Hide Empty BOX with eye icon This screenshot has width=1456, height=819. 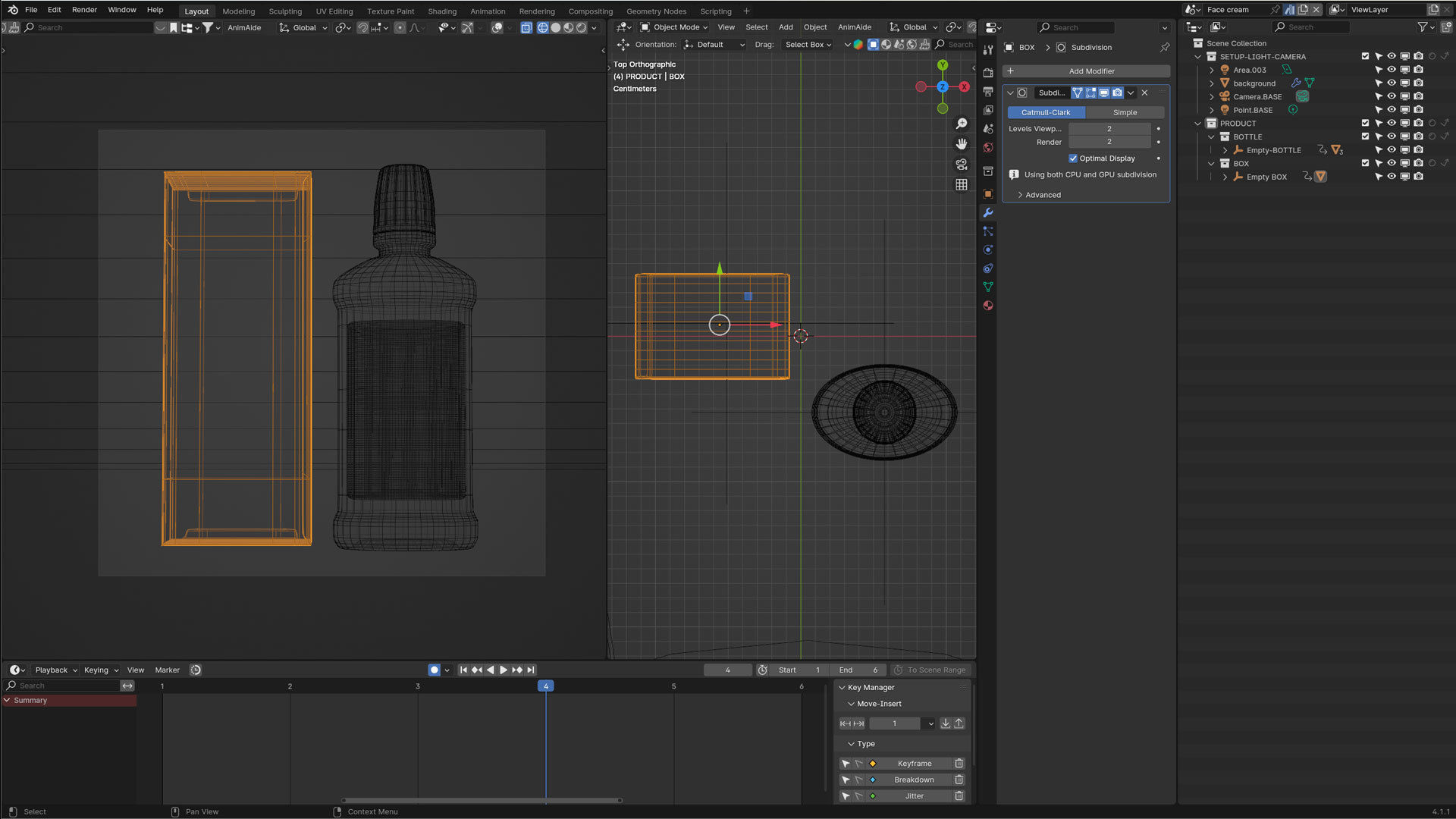tap(1392, 177)
